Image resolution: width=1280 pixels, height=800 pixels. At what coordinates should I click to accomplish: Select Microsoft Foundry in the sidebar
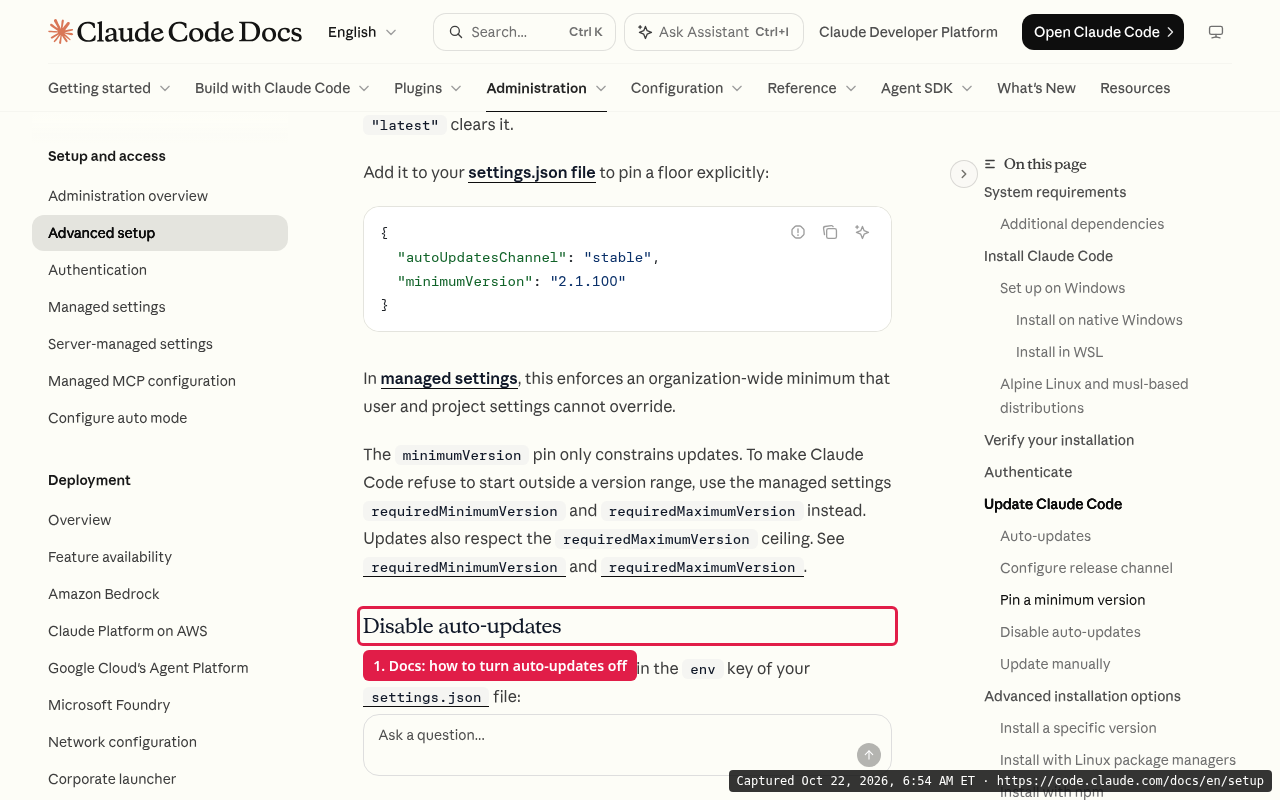click(x=109, y=705)
